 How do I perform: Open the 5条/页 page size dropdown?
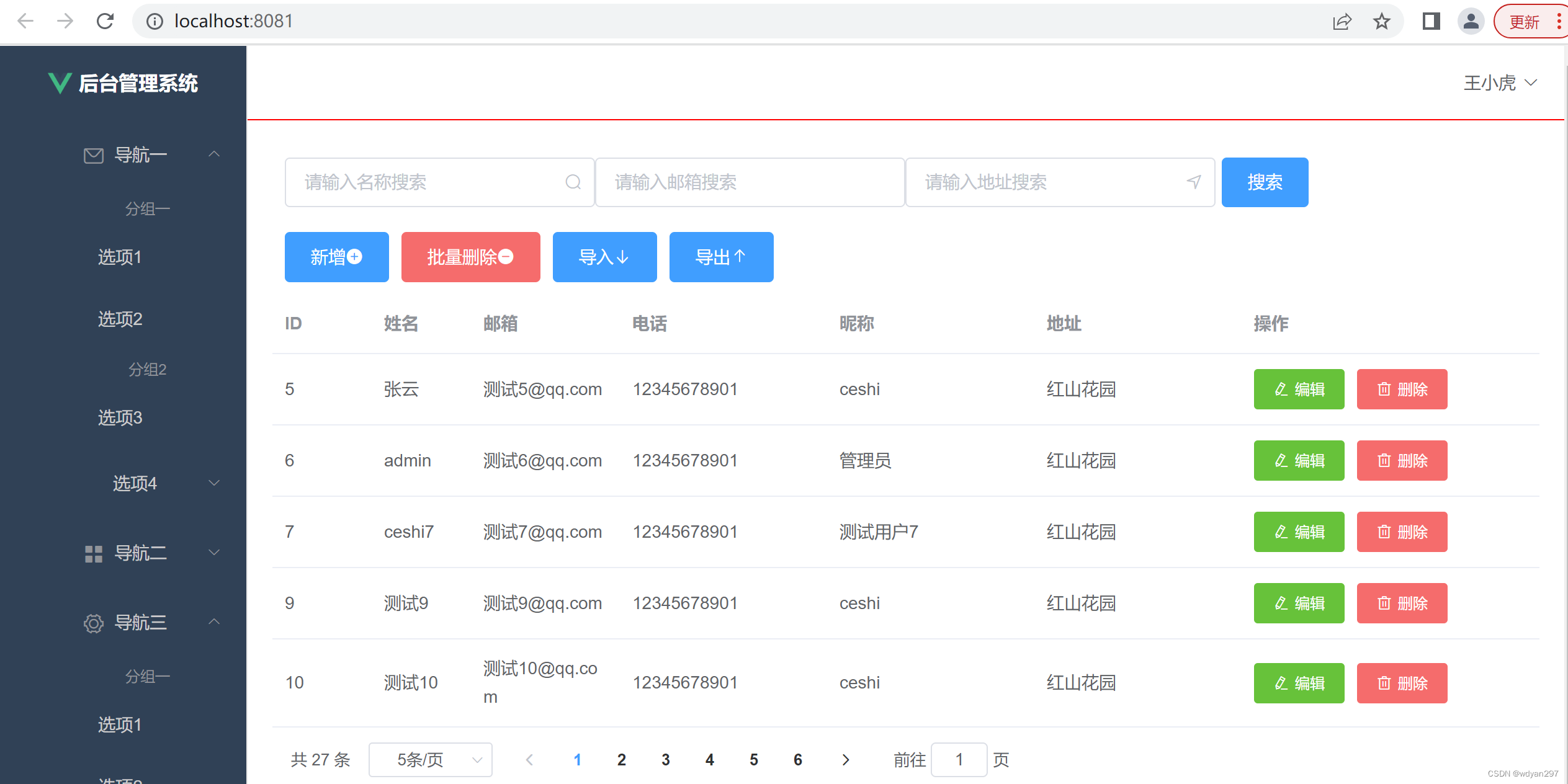coord(431,760)
